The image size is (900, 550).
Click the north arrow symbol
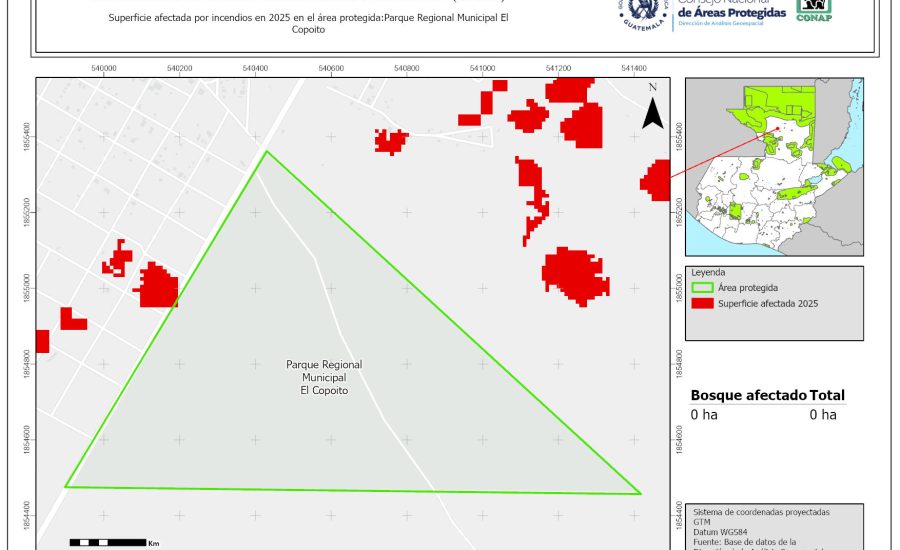tap(652, 108)
